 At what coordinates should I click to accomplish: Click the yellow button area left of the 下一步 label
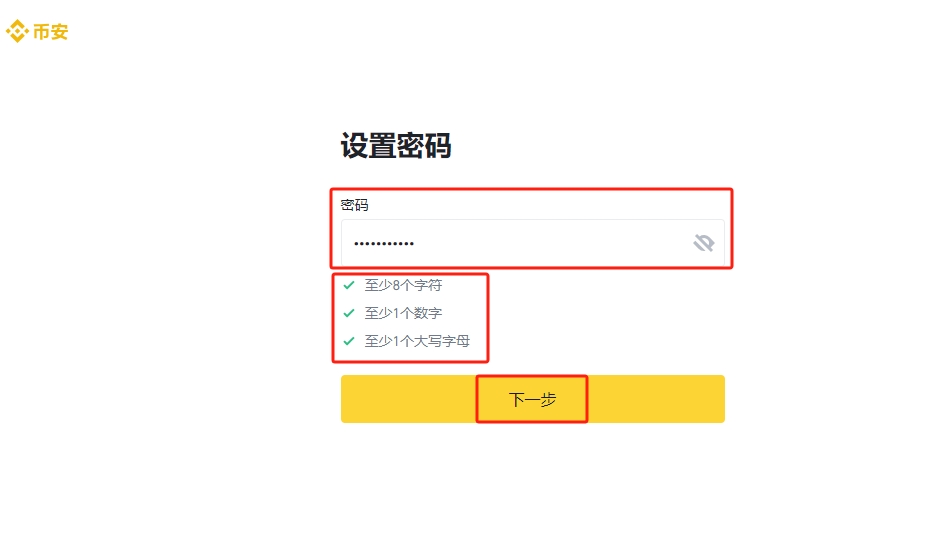pyautogui.click(x=409, y=399)
